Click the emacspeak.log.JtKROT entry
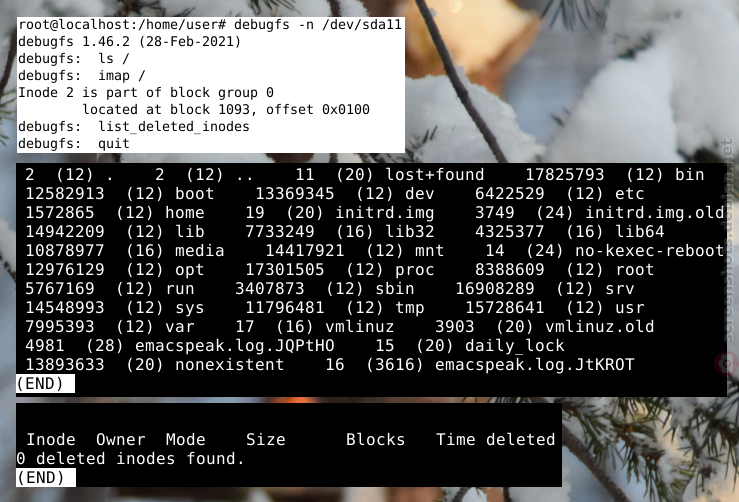 click(x=534, y=364)
